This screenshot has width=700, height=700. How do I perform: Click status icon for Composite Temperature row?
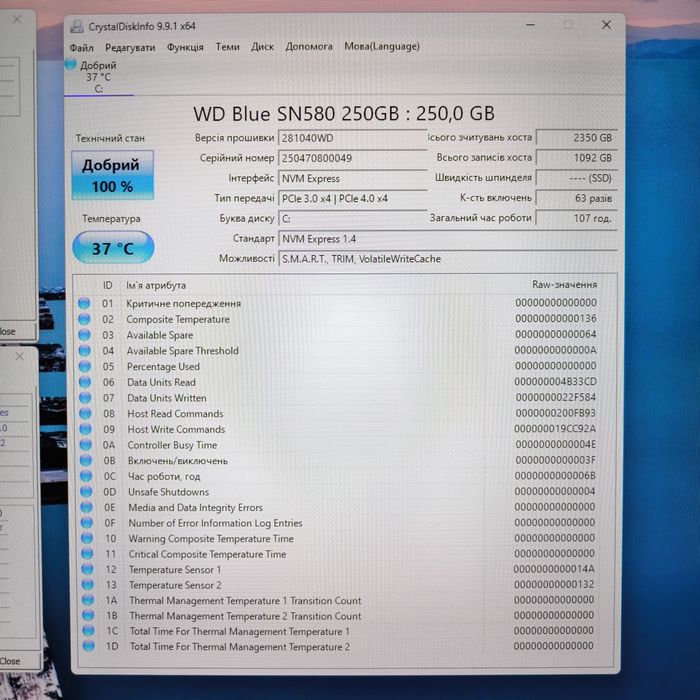[x=84, y=319]
